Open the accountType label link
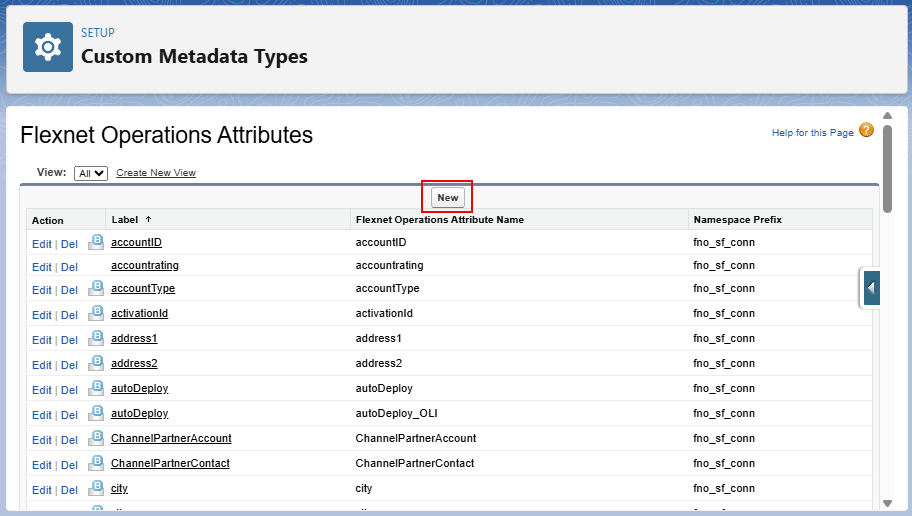The width and height of the screenshot is (912, 516). [x=143, y=288]
